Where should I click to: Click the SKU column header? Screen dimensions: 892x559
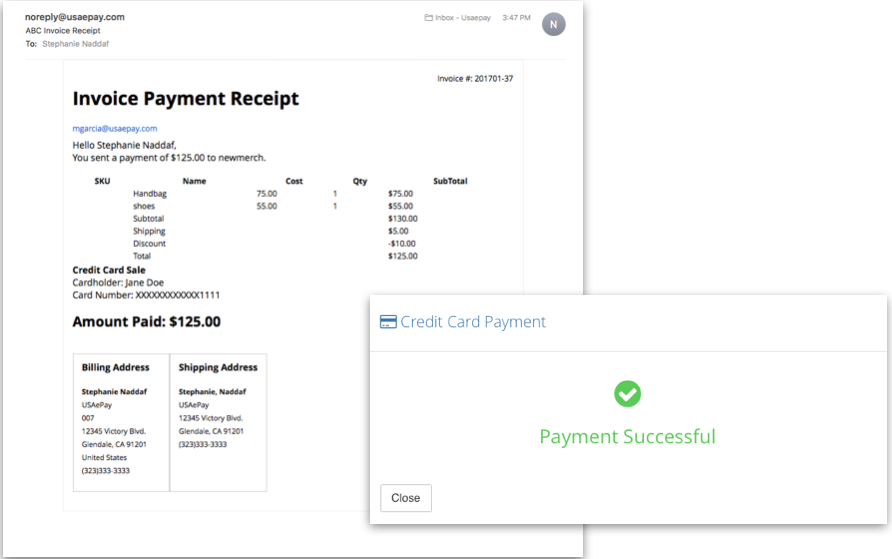tap(102, 181)
